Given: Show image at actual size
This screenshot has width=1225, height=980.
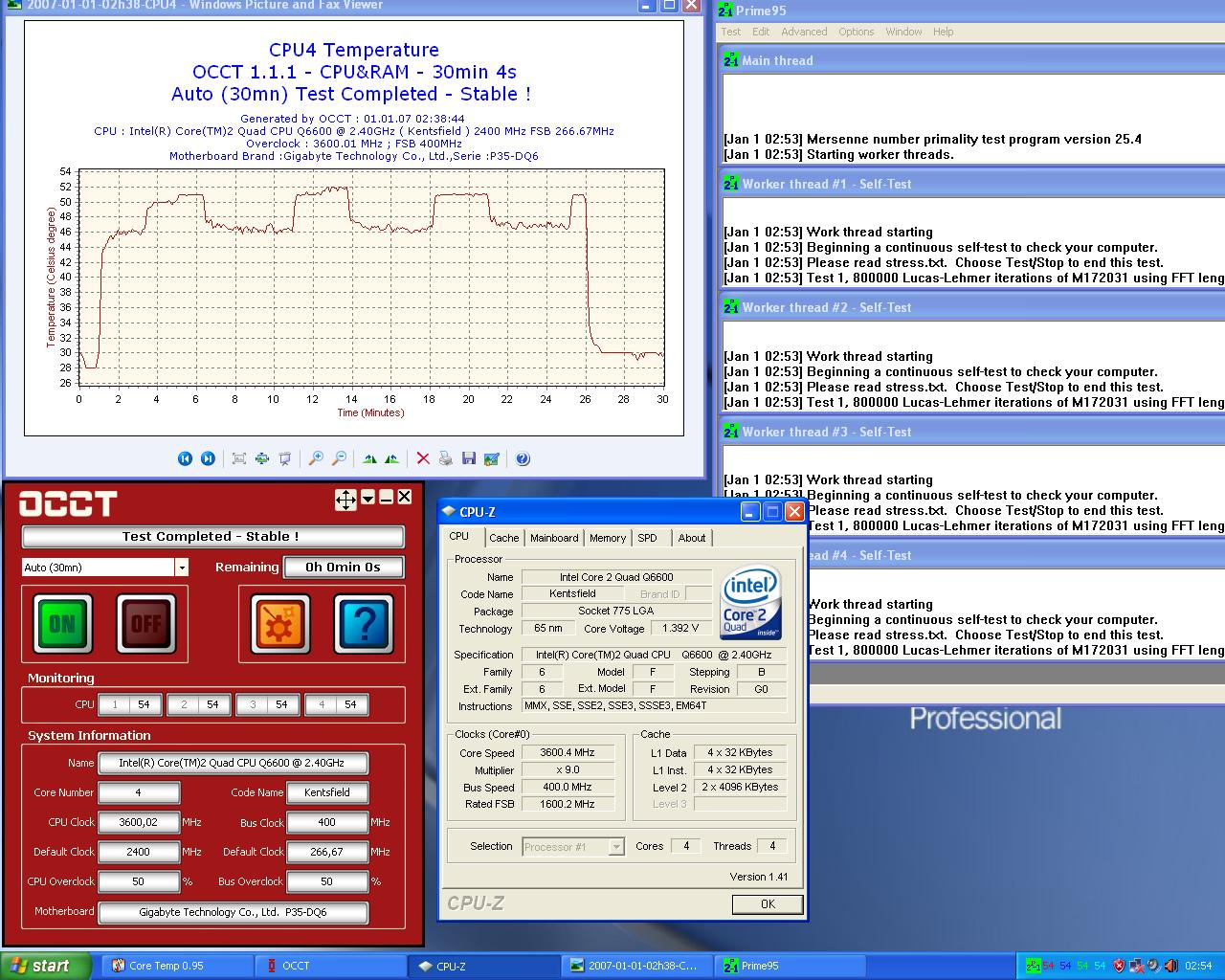Looking at the screenshot, I should [262, 459].
